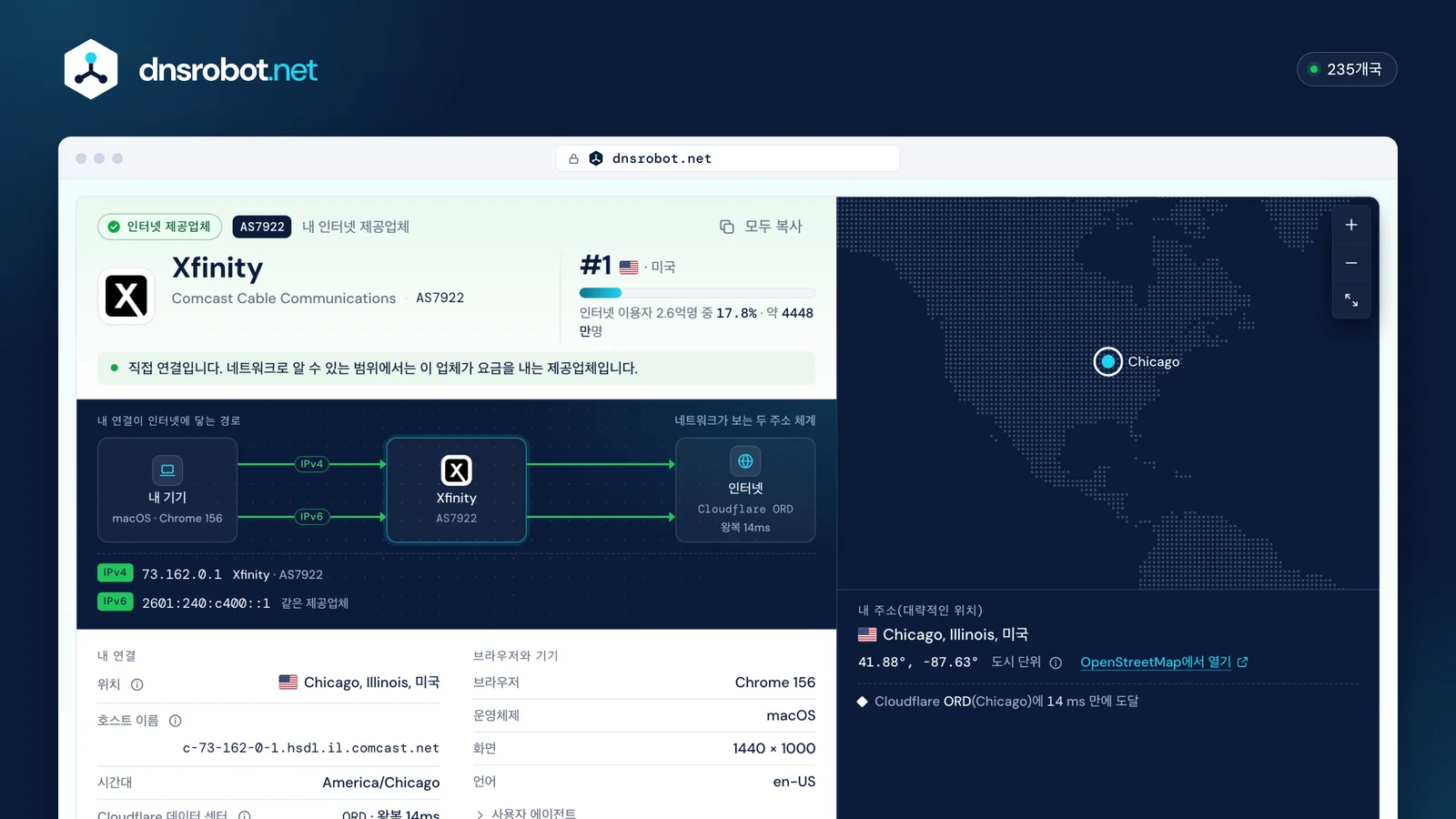This screenshot has height=819, width=1456.
Task: Select the laptop icon in 내 기기 card
Action: click(x=167, y=470)
